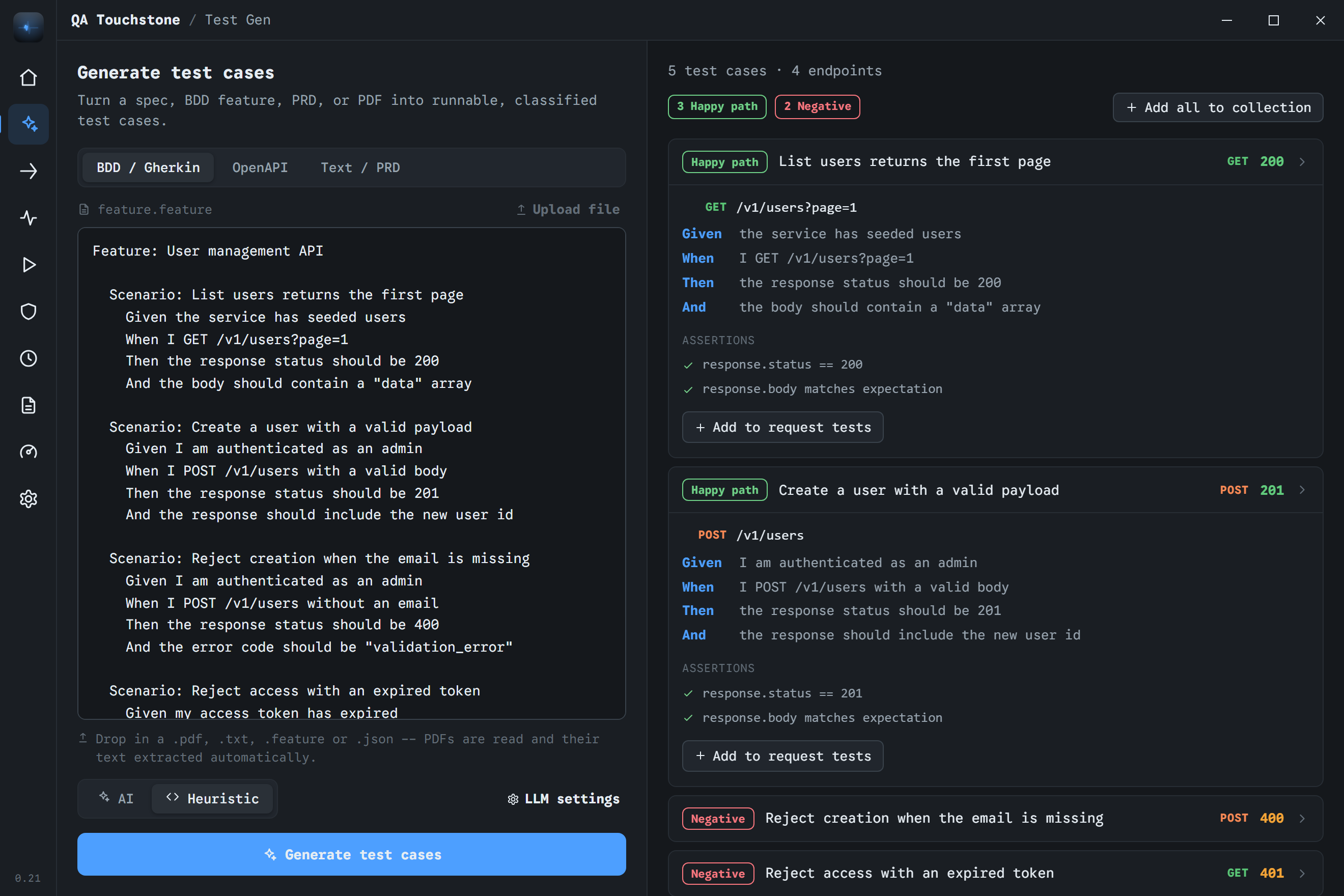Click the GET 401 status label
The image size is (1344, 896).
[1255, 873]
